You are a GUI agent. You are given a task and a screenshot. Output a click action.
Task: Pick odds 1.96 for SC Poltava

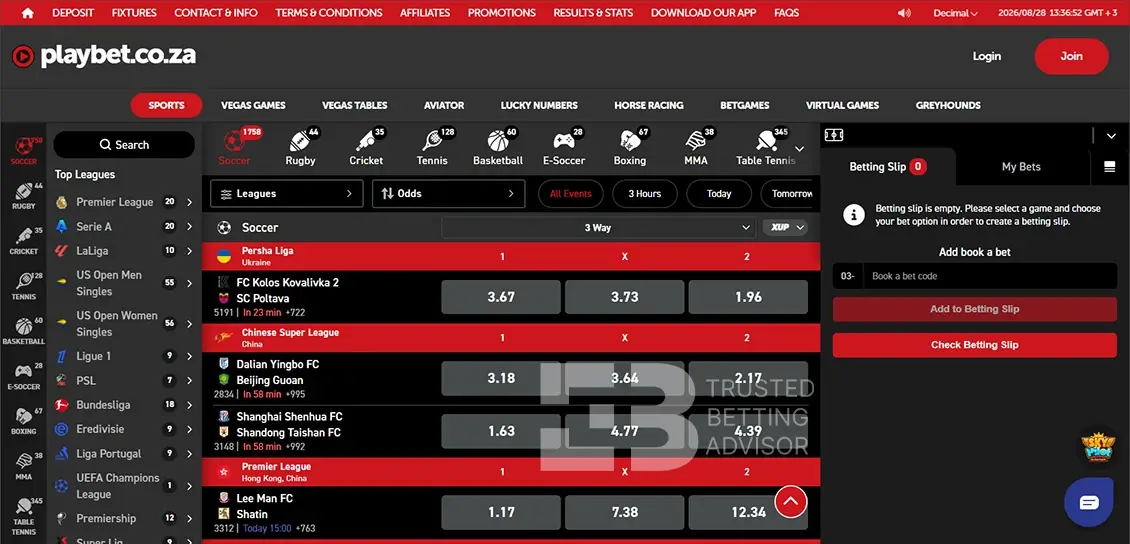(748, 297)
